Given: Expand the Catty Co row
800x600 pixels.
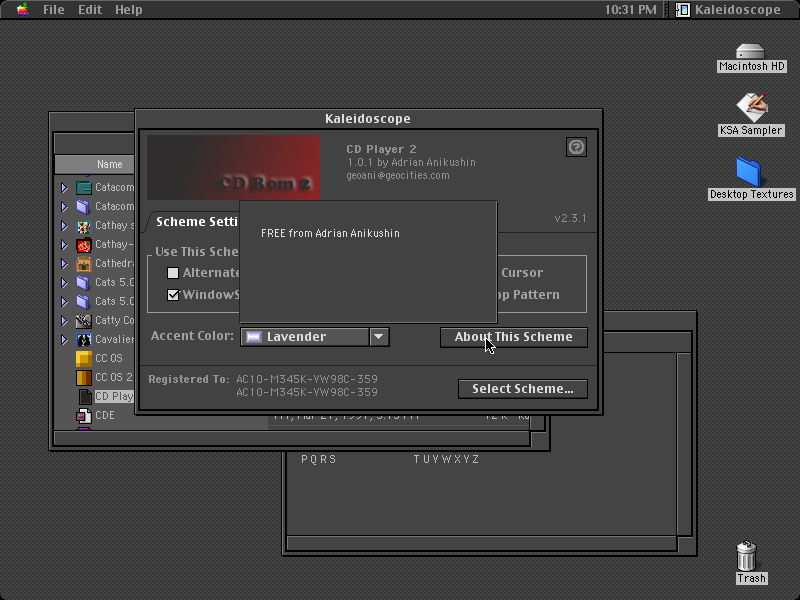Looking at the screenshot, I should (x=64, y=320).
